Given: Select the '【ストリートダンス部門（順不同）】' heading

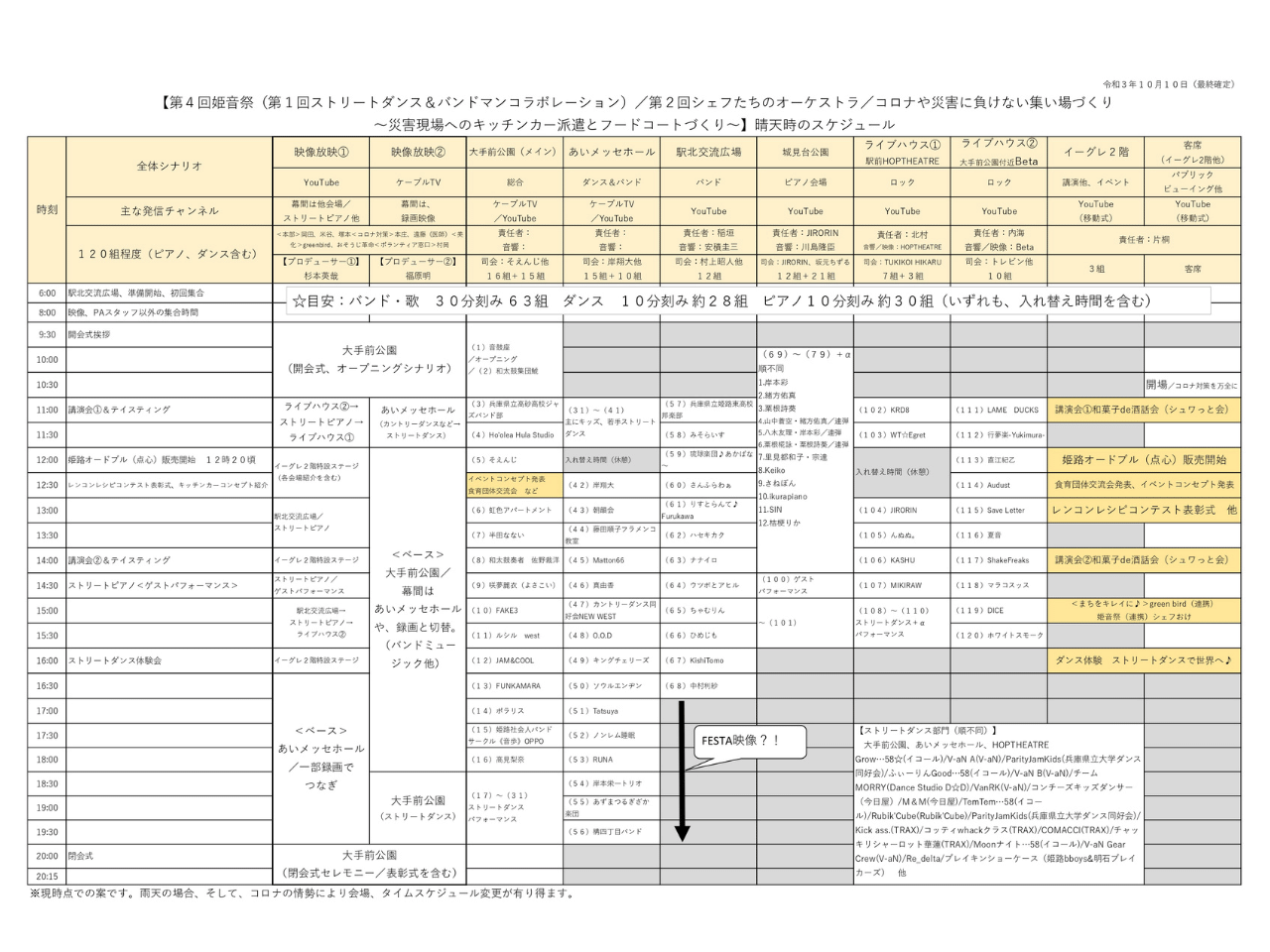Looking at the screenshot, I should pyautogui.click(x=928, y=732).
